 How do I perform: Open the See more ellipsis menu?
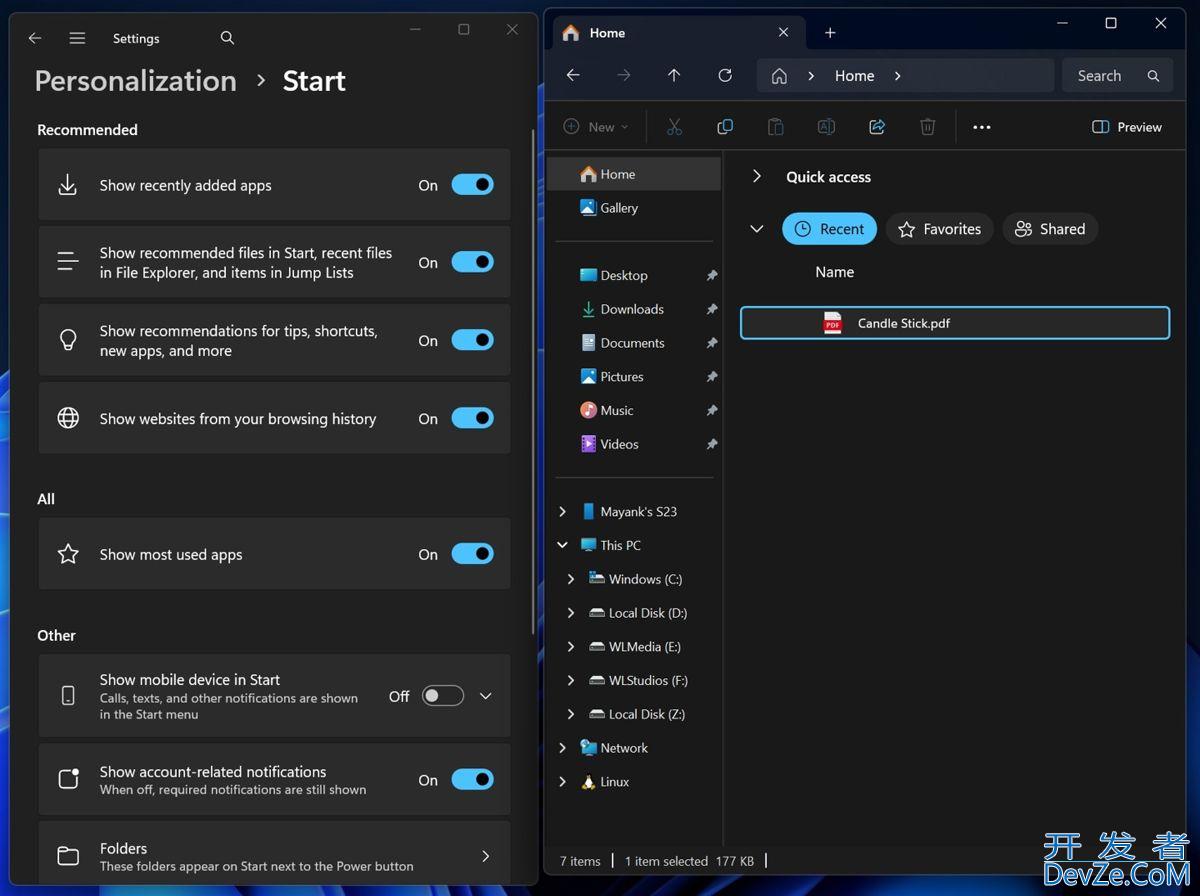click(x=981, y=127)
